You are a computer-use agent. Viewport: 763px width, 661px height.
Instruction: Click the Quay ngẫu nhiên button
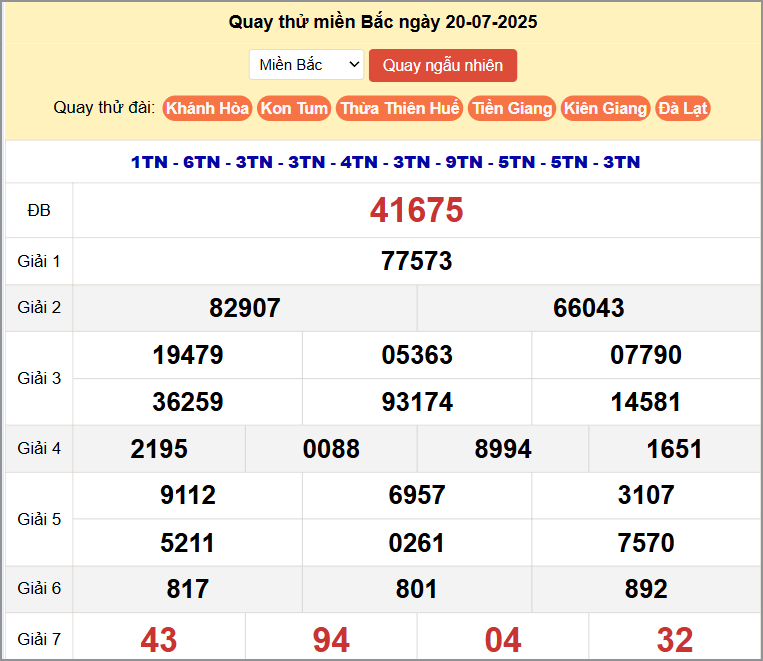point(442,65)
